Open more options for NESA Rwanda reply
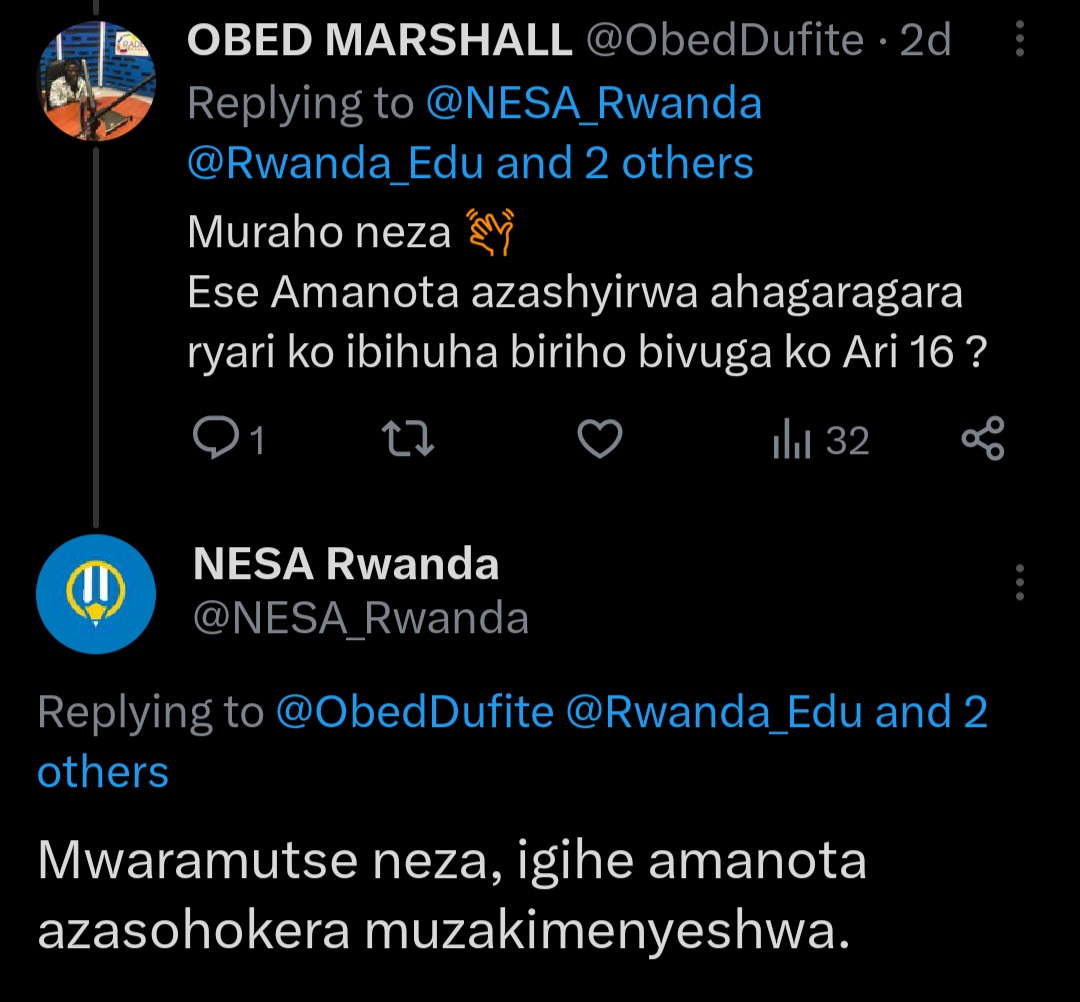Viewport: 1080px width, 1002px height. (x=1019, y=581)
